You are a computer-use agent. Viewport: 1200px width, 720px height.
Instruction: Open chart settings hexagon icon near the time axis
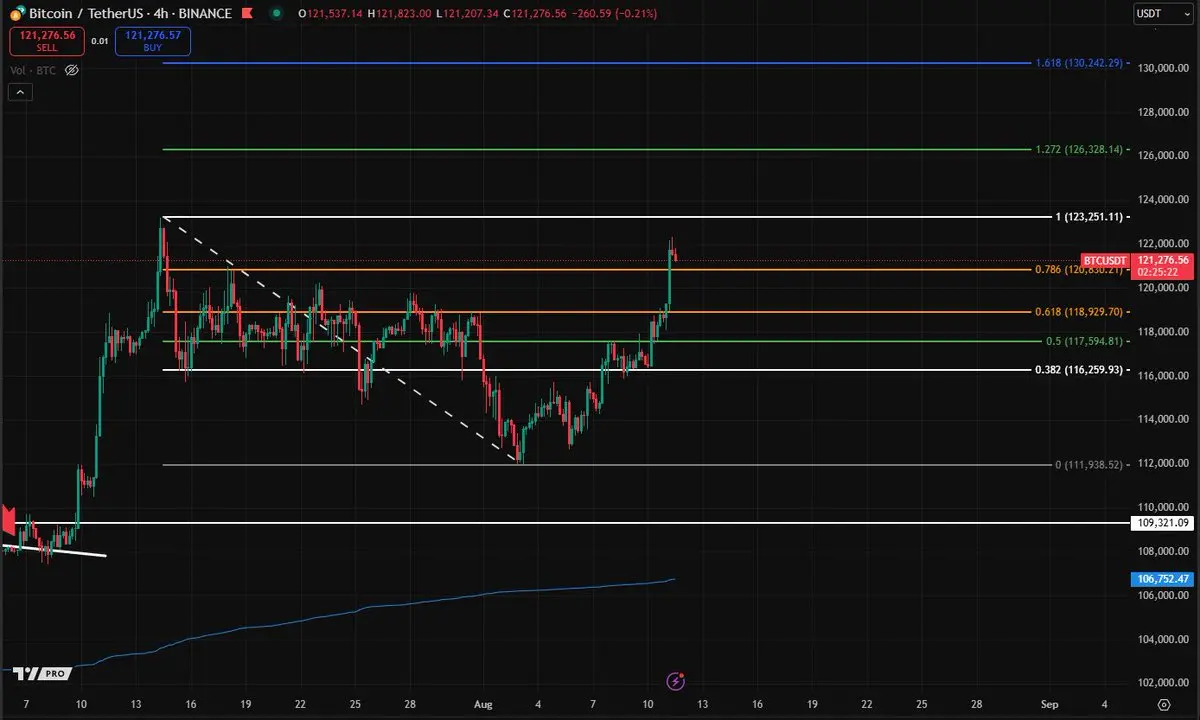1164,704
